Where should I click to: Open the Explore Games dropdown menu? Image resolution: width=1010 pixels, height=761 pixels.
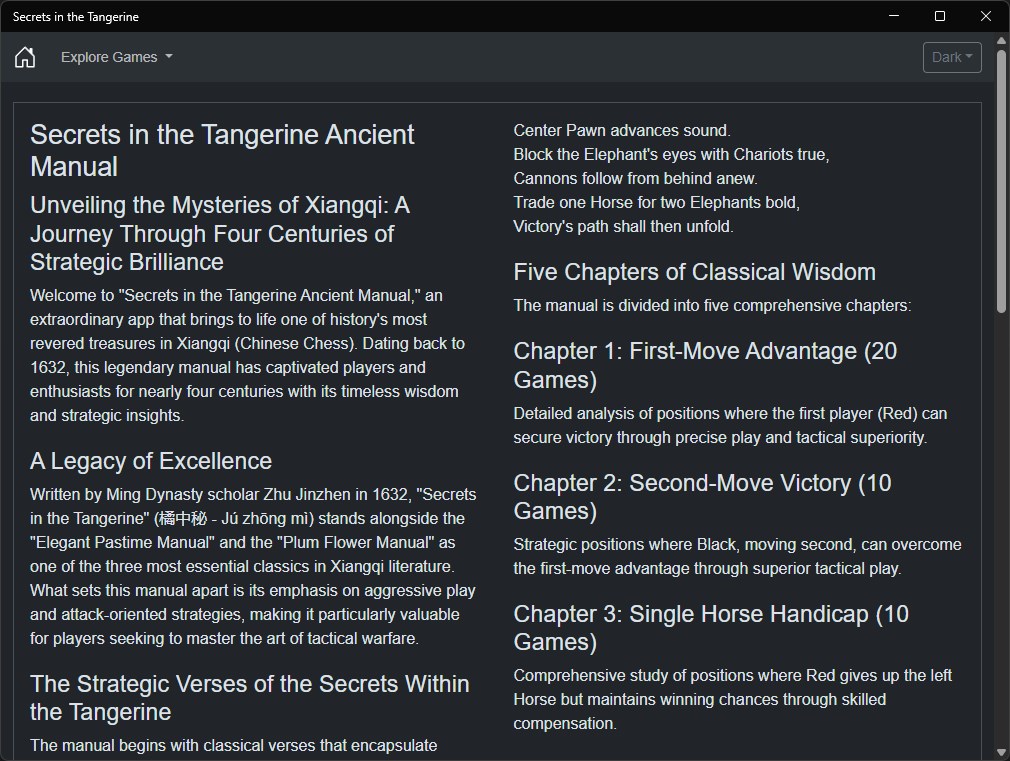(x=116, y=57)
